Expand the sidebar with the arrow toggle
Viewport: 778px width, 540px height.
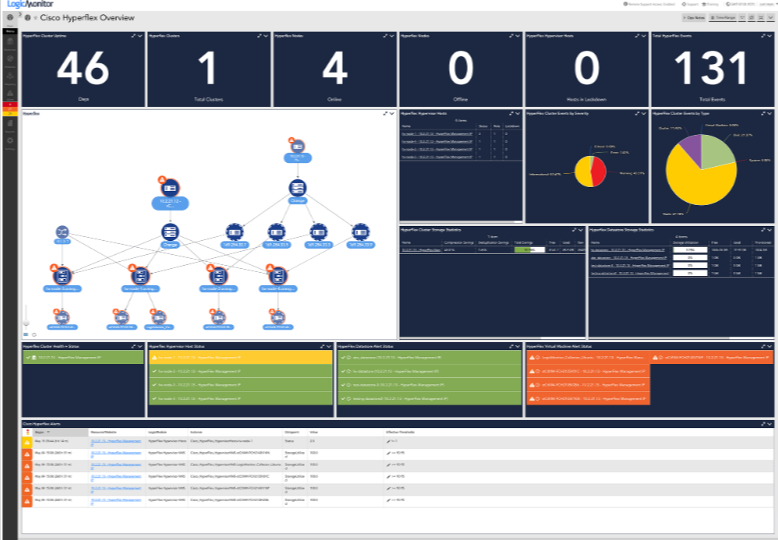pyautogui.click(x=20, y=14)
